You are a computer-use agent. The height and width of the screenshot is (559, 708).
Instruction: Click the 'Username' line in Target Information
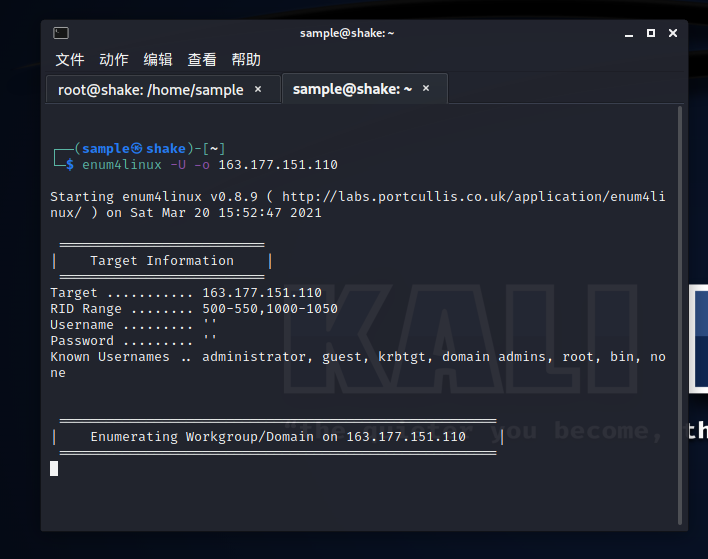click(x=134, y=325)
